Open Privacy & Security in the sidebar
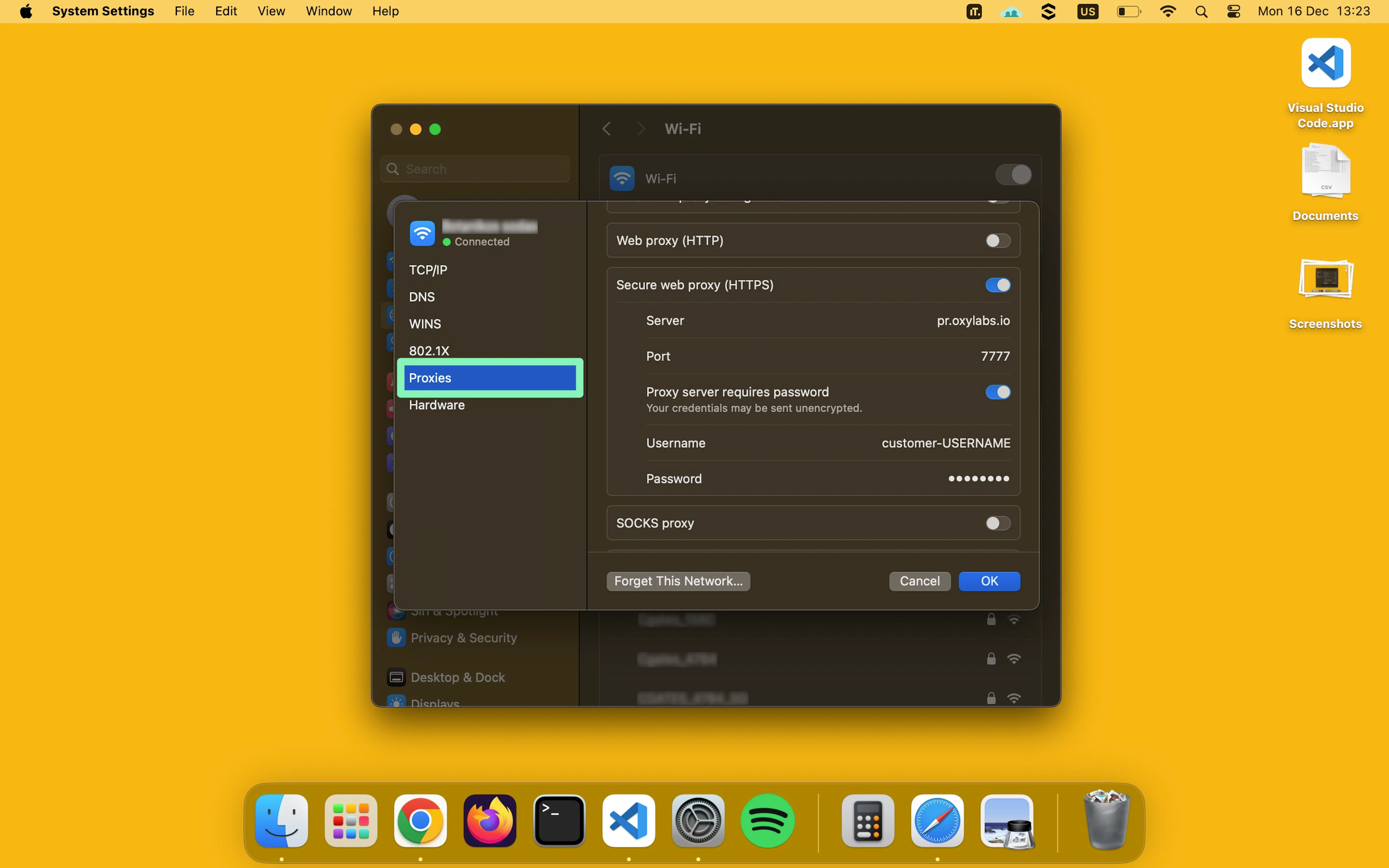The image size is (1389, 868). click(x=464, y=638)
